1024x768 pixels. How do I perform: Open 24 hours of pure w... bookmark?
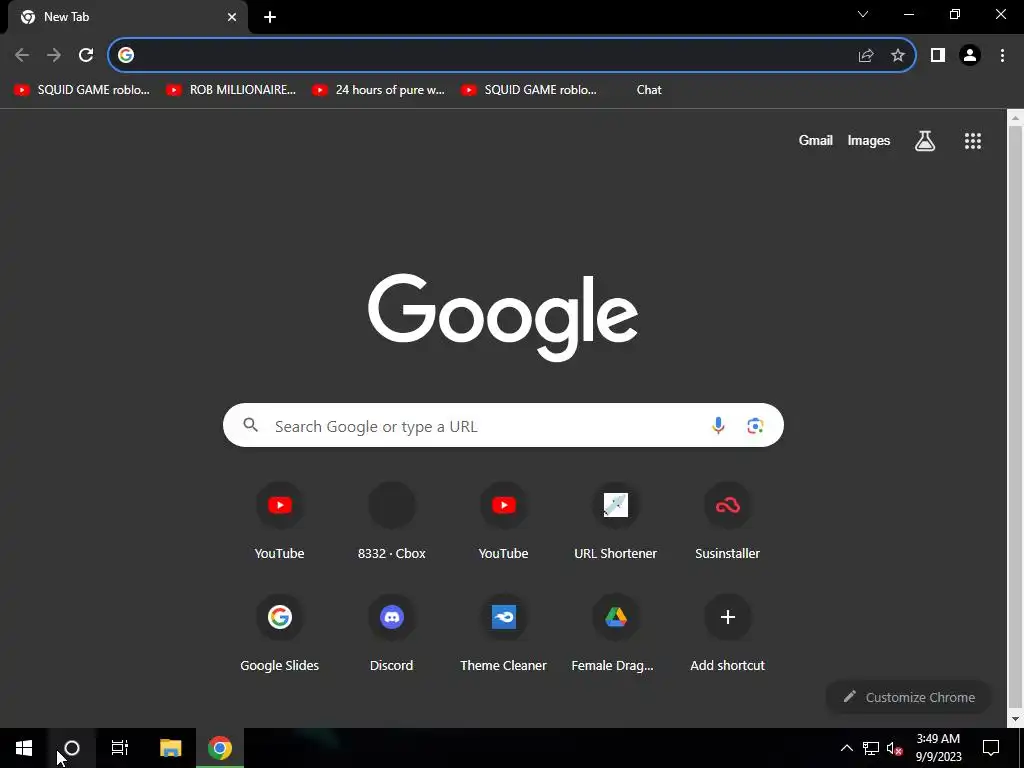pyautogui.click(x=379, y=90)
